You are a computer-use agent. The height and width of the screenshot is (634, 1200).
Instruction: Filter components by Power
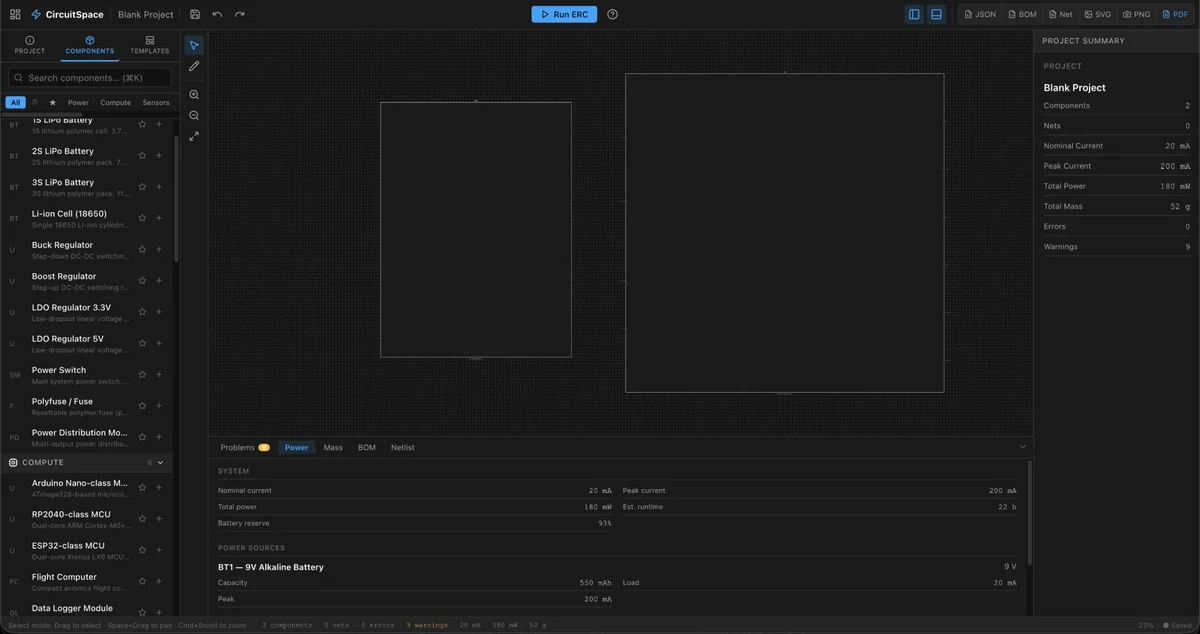[78, 102]
